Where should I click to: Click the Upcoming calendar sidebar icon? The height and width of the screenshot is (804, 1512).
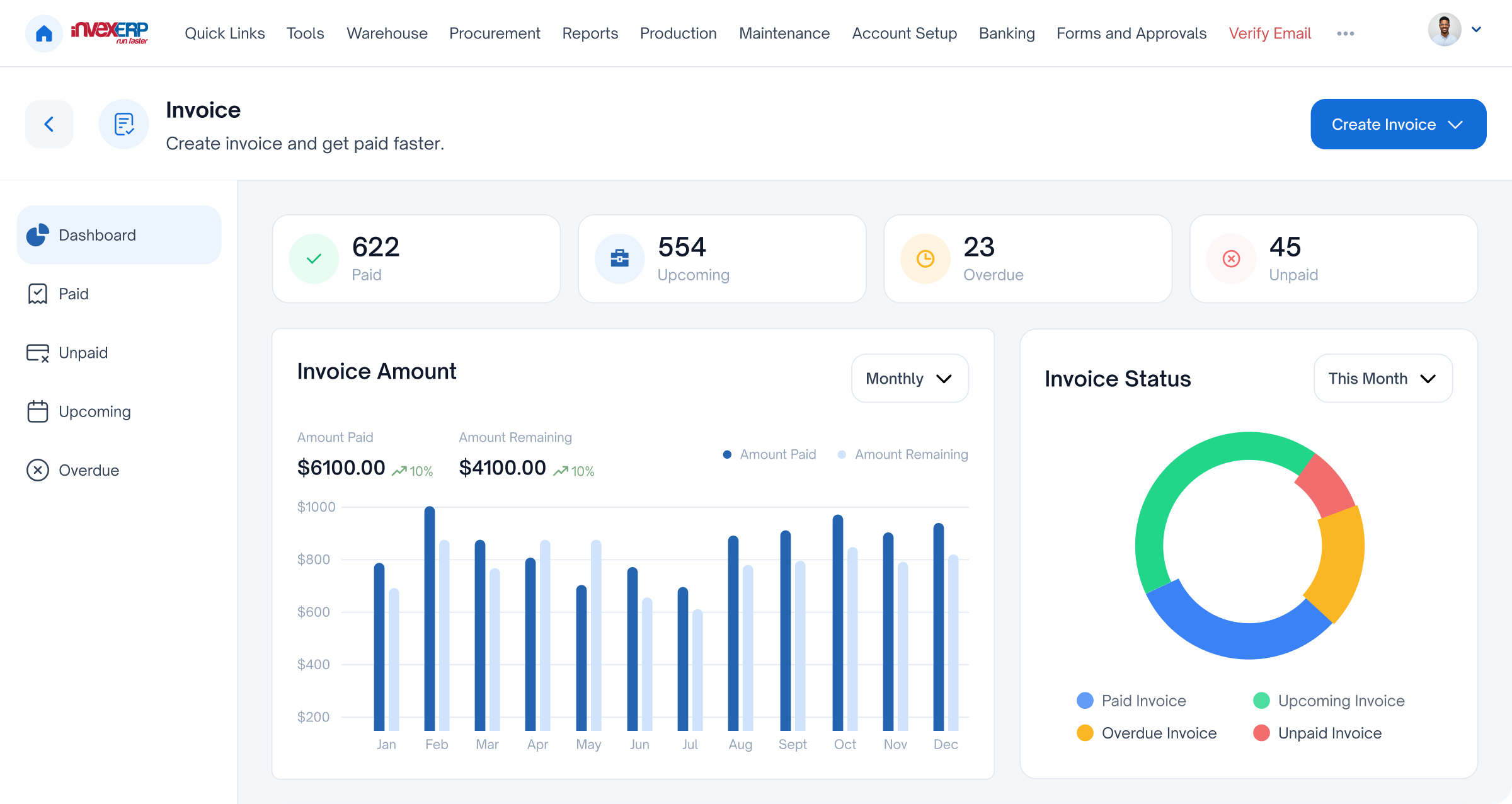[38, 411]
